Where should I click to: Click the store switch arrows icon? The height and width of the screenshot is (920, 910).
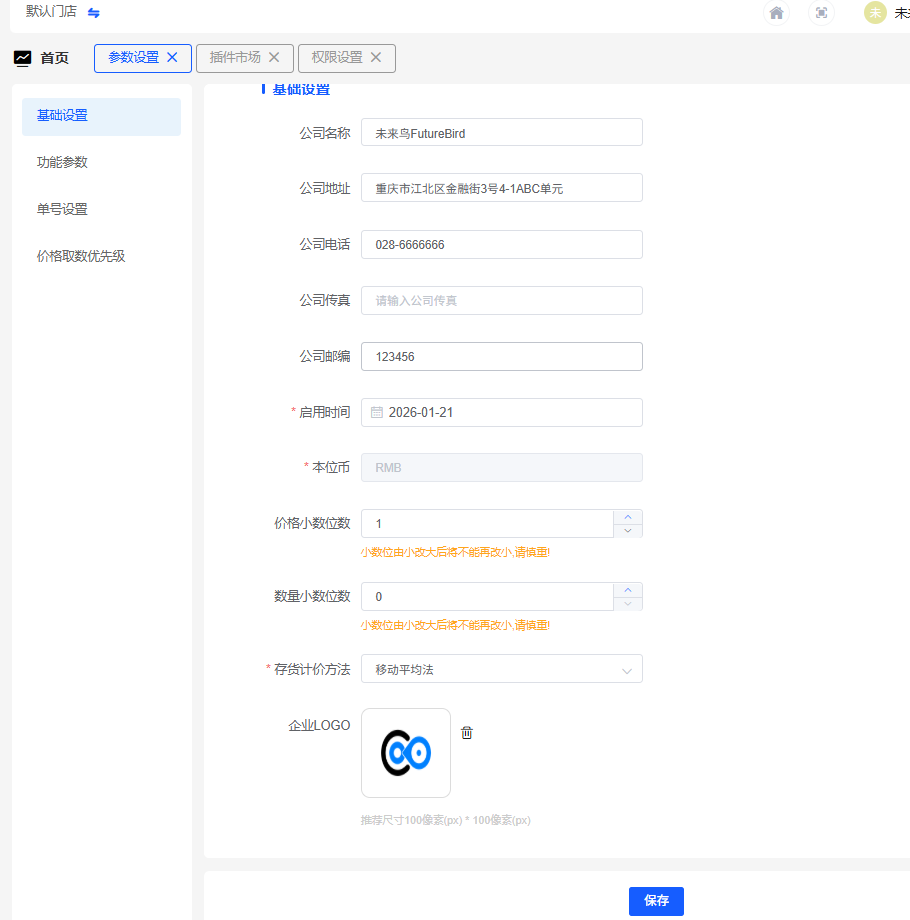pos(94,13)
